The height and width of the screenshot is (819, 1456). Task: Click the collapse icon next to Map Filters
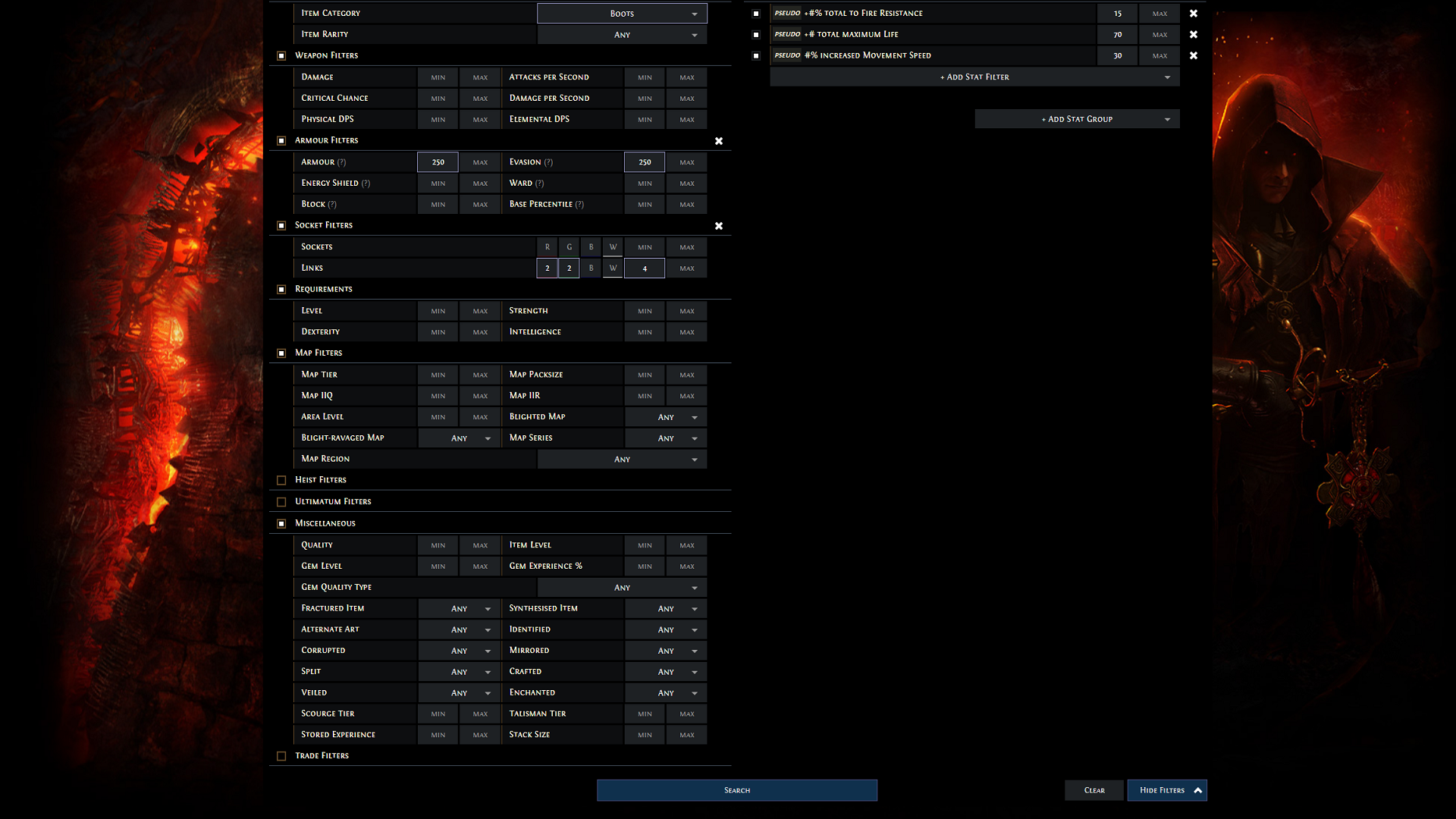pyautogui.click(x=282, y=352)
